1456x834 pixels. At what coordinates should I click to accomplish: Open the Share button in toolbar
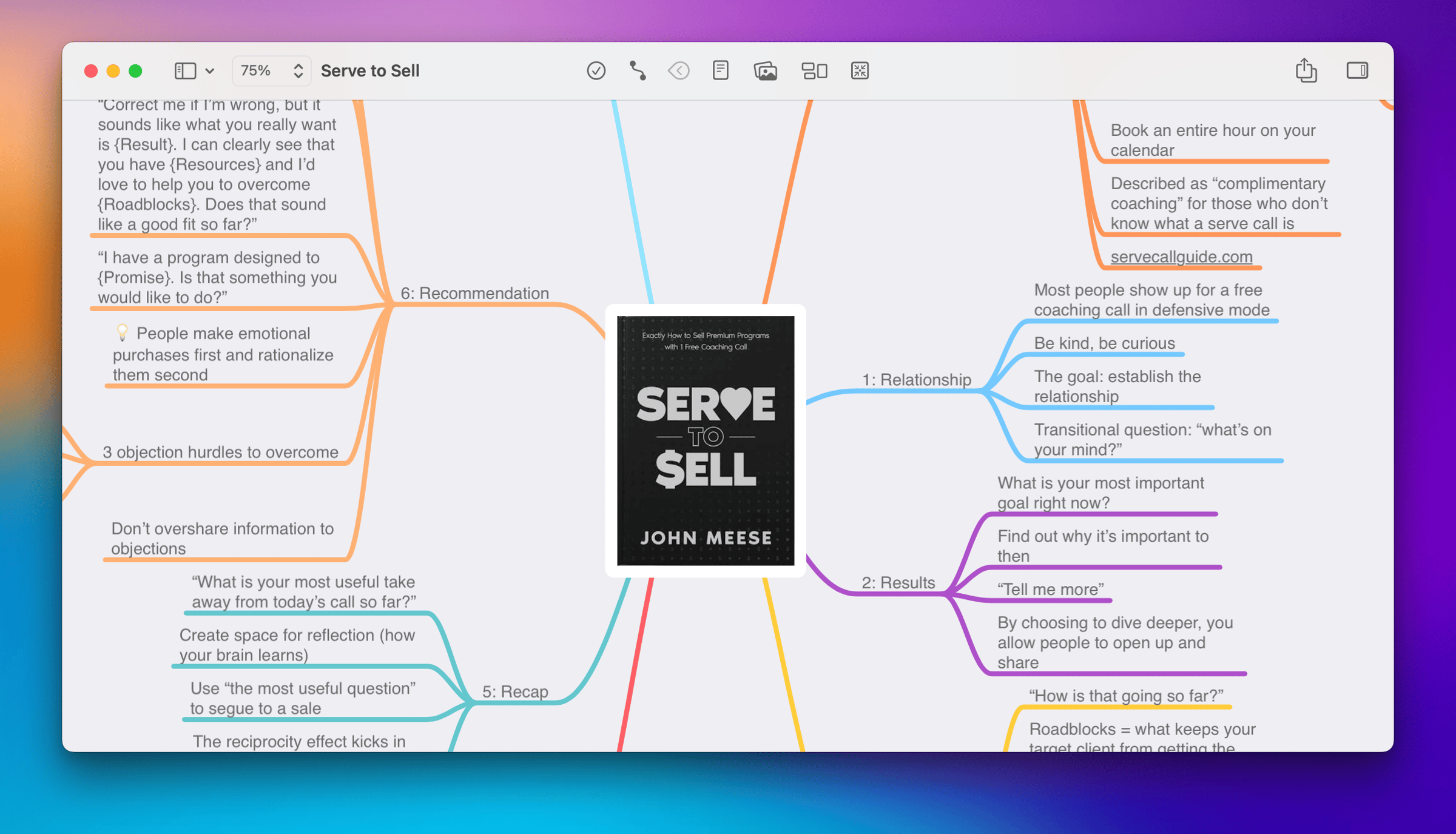(x=1306, y=70)
